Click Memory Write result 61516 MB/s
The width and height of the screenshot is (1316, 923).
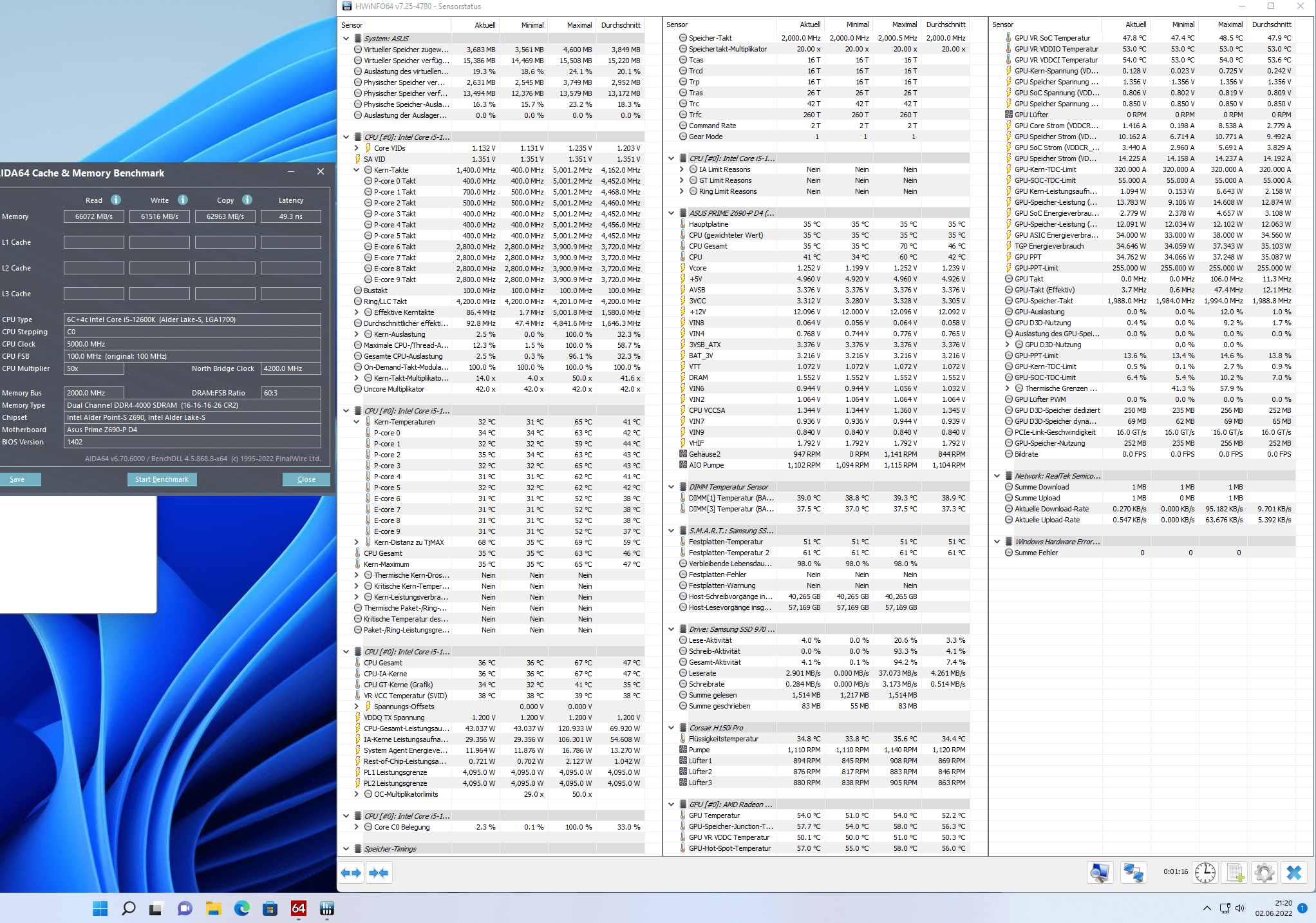pos(160,216)
